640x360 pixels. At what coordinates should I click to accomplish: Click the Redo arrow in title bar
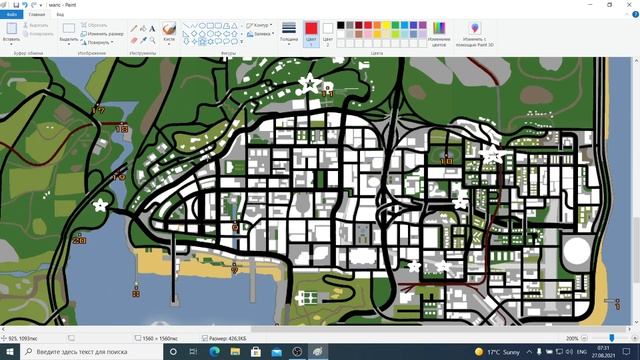(33, 5)
